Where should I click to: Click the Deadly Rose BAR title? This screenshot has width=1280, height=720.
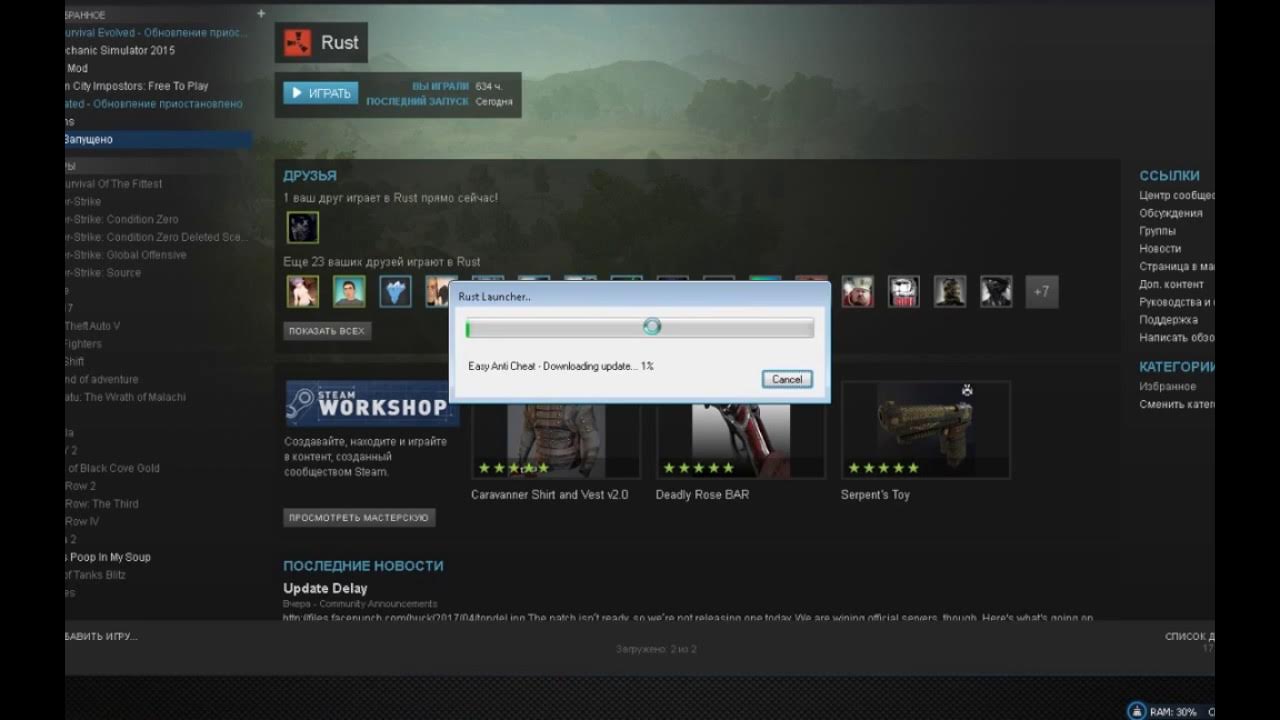pyautogui.click(x=702, y=494)
